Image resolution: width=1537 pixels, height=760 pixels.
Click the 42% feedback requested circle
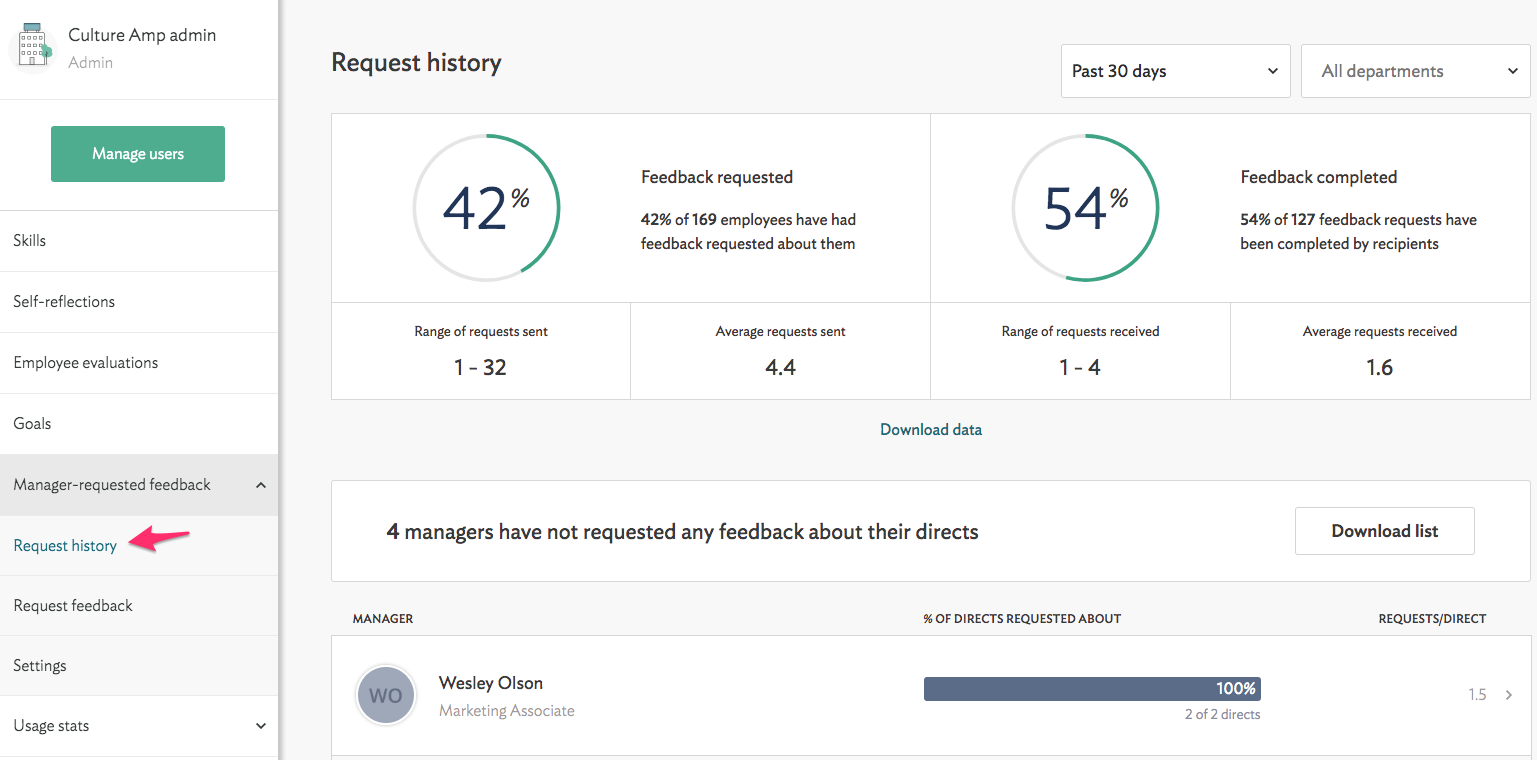[x=486, y=208]
